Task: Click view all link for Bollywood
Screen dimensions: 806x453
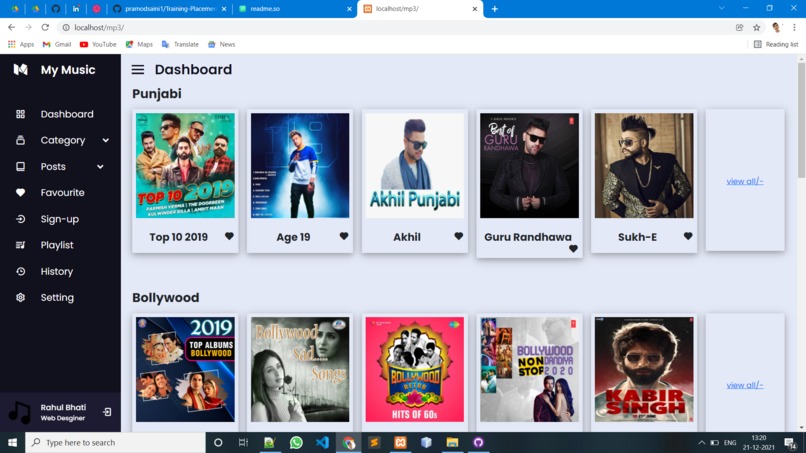Action: click(x=745, y=385)
